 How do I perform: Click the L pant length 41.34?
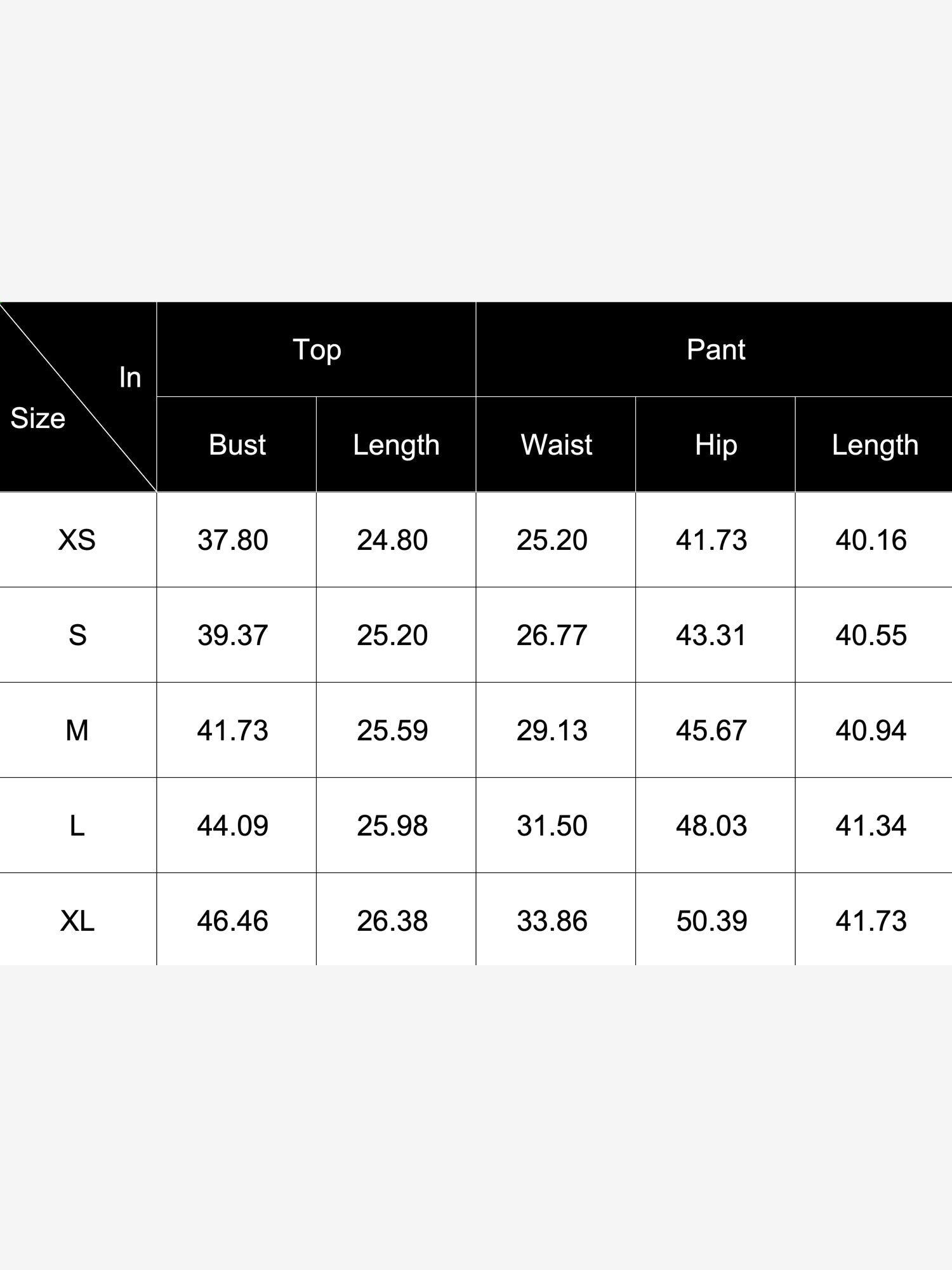point(871,825)
